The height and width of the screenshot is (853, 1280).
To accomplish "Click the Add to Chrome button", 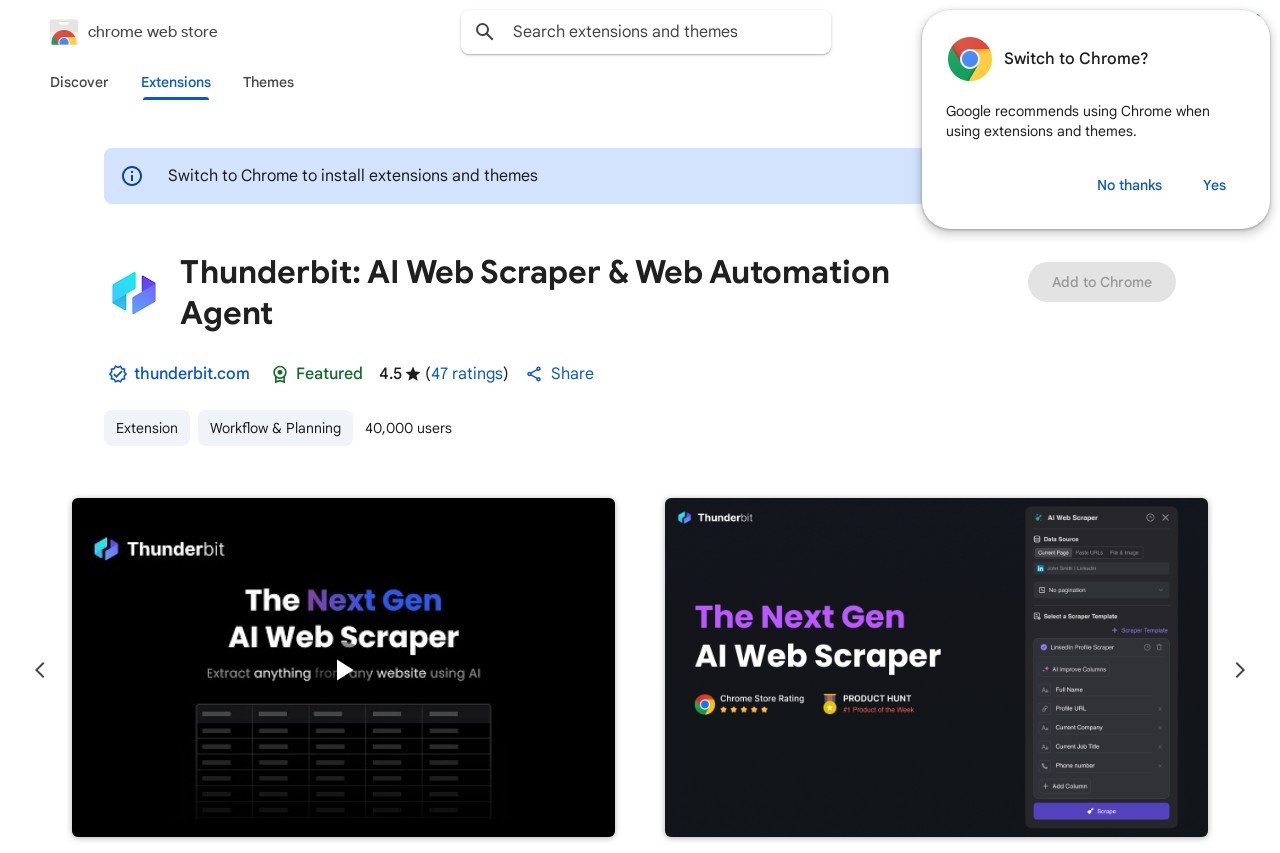I will (x=1102, y=282).
